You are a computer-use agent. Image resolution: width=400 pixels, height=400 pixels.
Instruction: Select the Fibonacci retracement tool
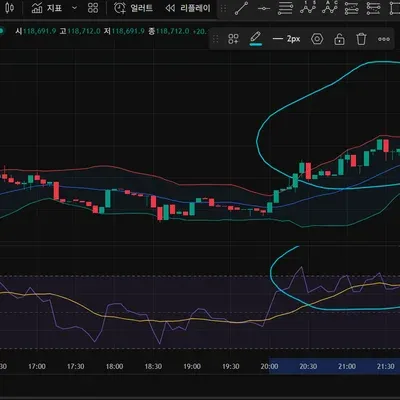[285, 8]
